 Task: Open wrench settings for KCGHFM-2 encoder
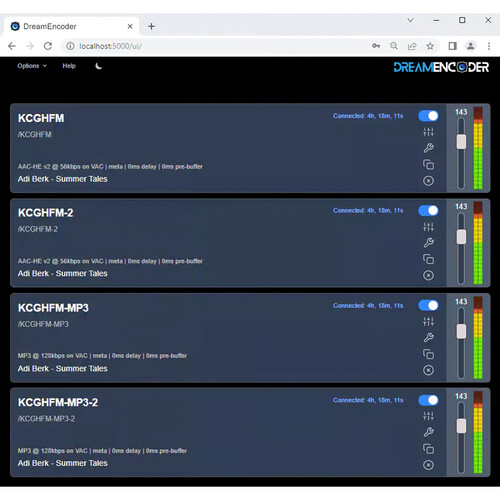coord(428,243)
